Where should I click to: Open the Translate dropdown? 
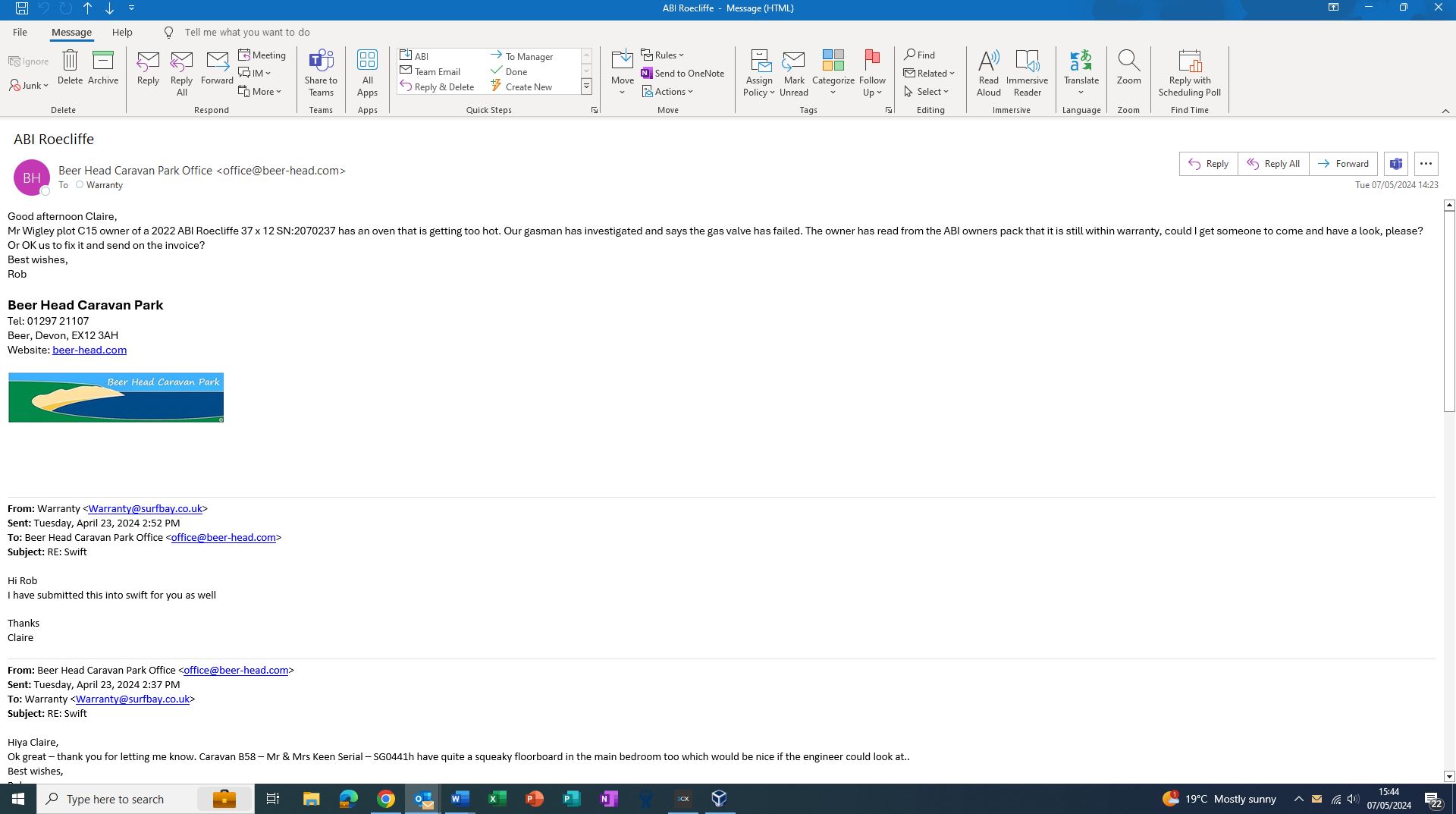[1081, 74]
